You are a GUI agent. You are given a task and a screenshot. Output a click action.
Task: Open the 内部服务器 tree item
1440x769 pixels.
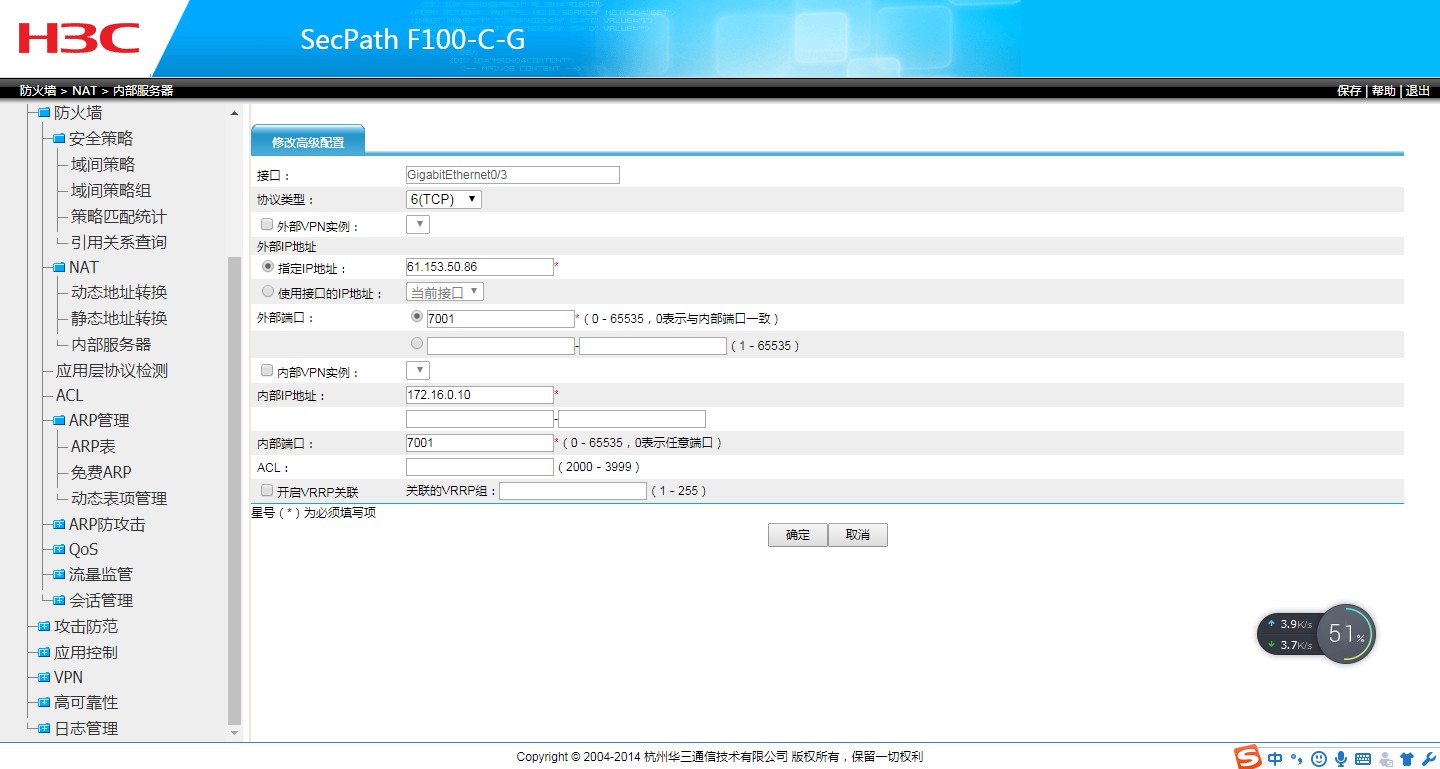(x=111, y=345)
